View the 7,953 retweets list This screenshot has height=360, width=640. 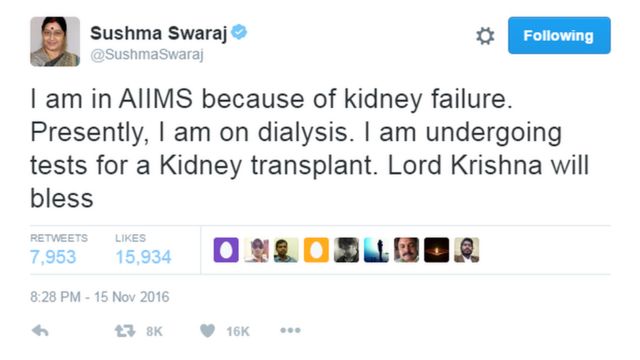[x=53, y=257]
